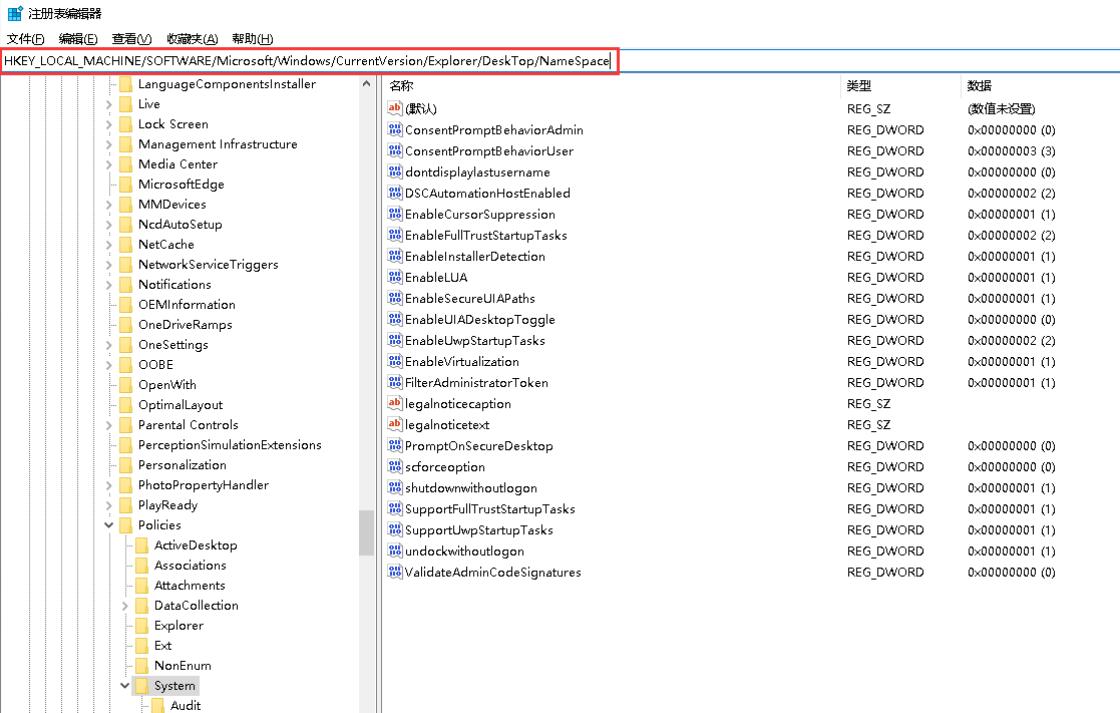
Task: Click the EnableLUA DWORD icon
Action: click(394, 276)
